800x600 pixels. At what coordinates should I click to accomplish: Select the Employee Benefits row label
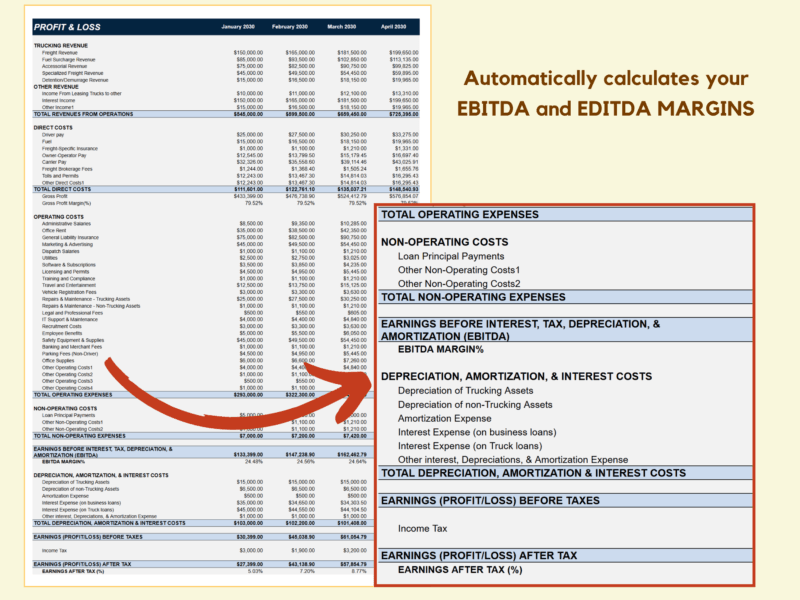click(x=62, y=333)
